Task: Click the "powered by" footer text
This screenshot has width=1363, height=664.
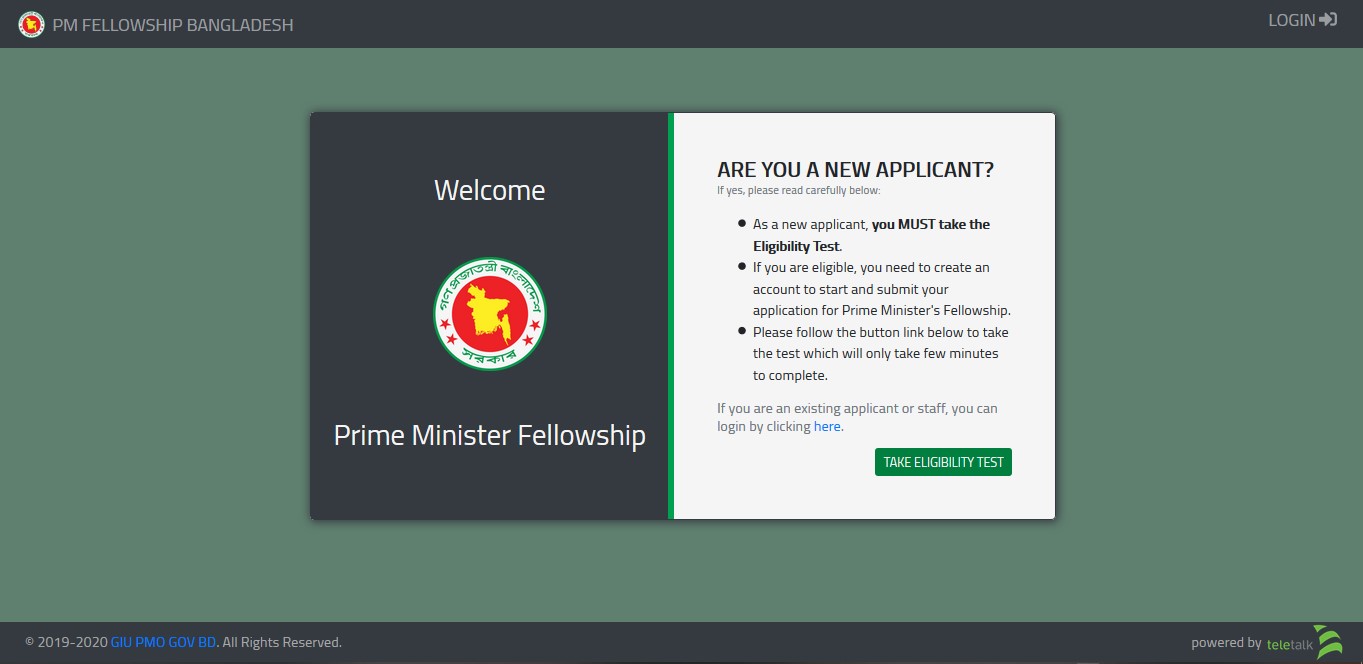Action: 1226,643
